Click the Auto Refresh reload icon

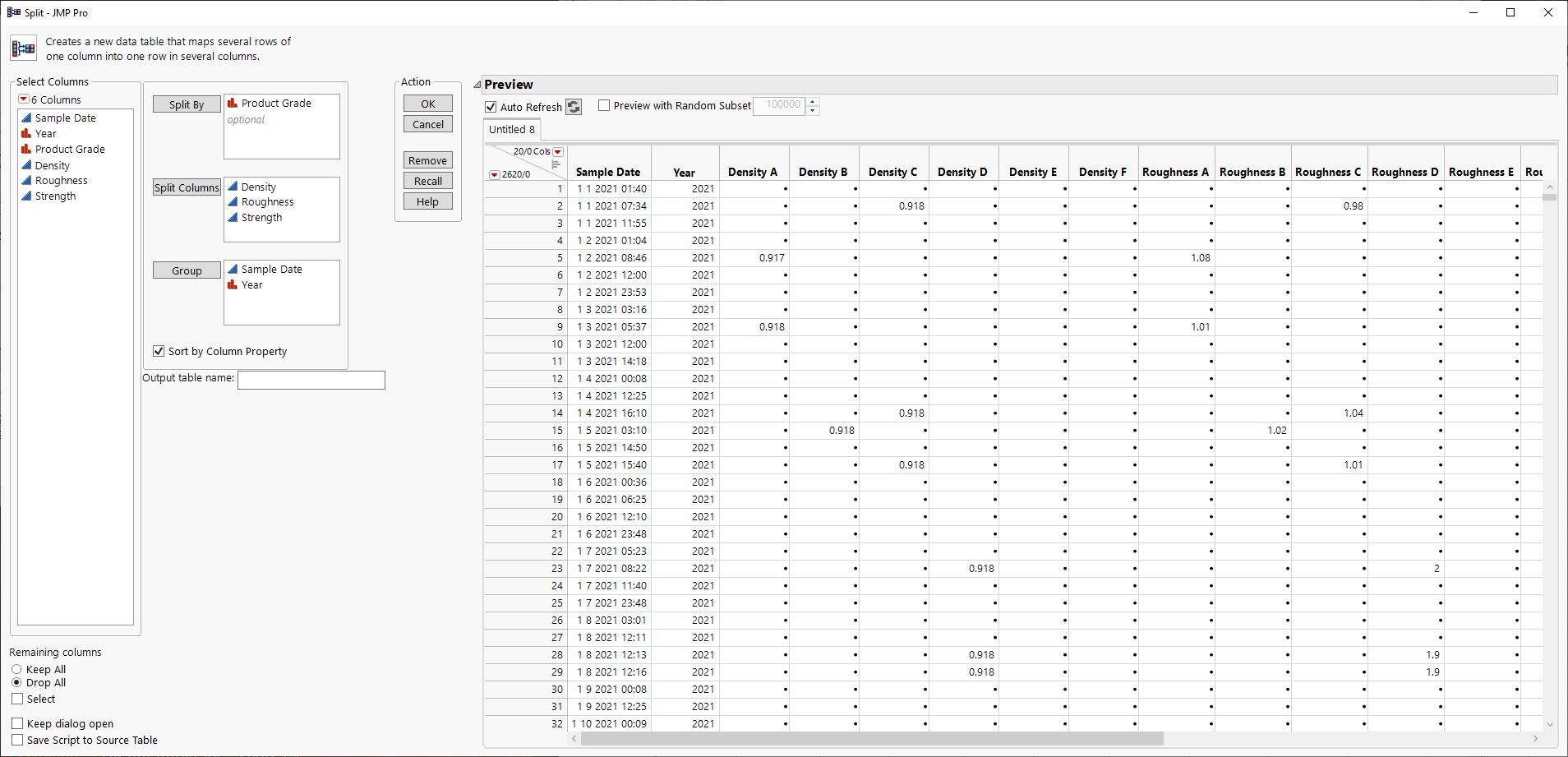[574, 107]
